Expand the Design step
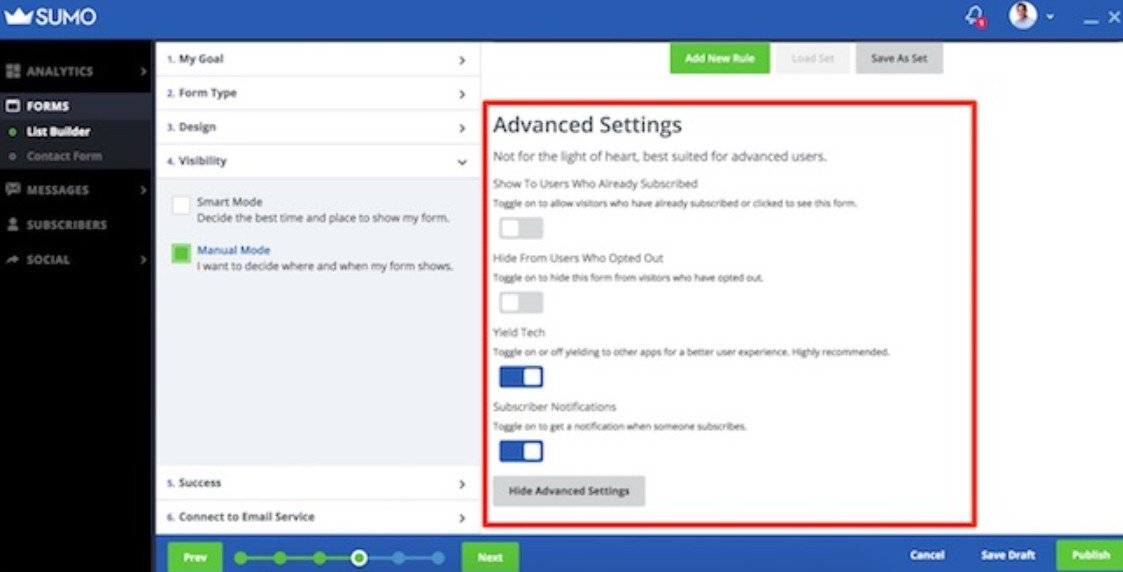The width and height of the screenshot is (1123, 572). pos(317,128)
